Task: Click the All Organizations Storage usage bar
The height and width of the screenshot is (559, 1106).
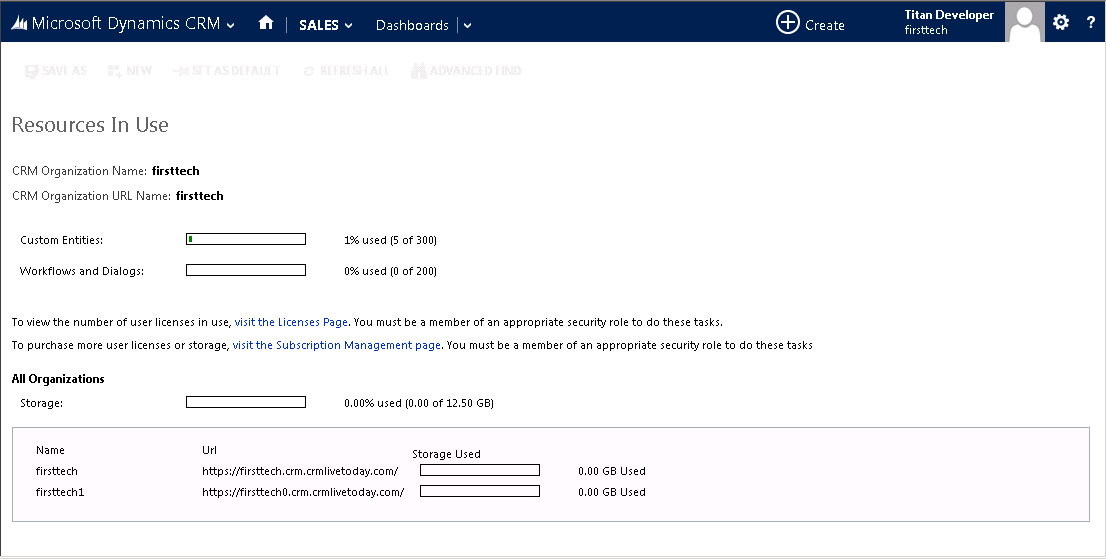Action: [246, 402]
